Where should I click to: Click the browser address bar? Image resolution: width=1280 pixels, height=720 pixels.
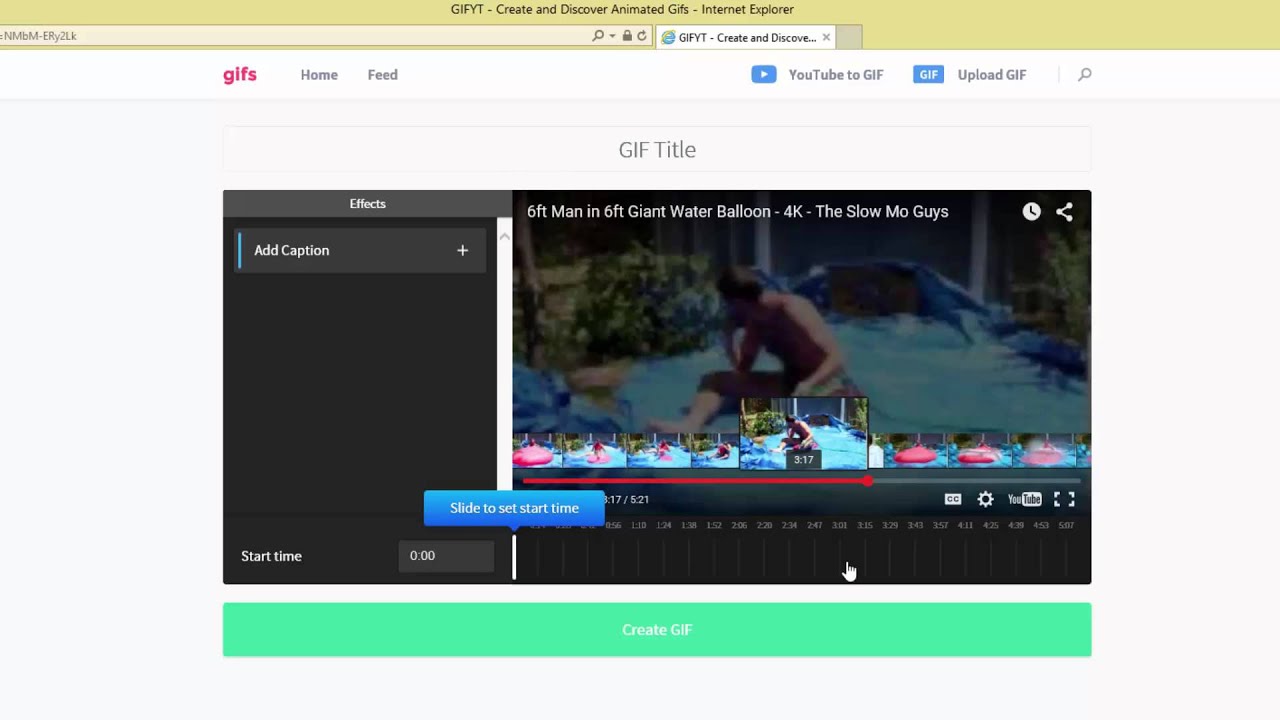click(295, 36)
